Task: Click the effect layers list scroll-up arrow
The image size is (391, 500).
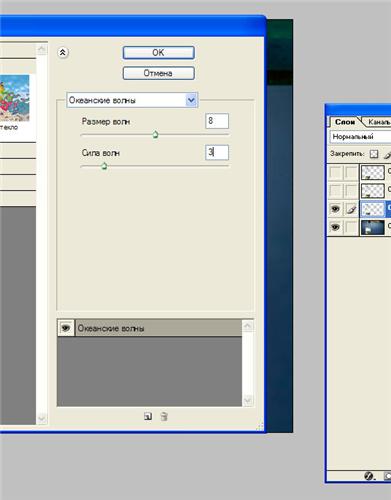Action: [x=247, y=325]
